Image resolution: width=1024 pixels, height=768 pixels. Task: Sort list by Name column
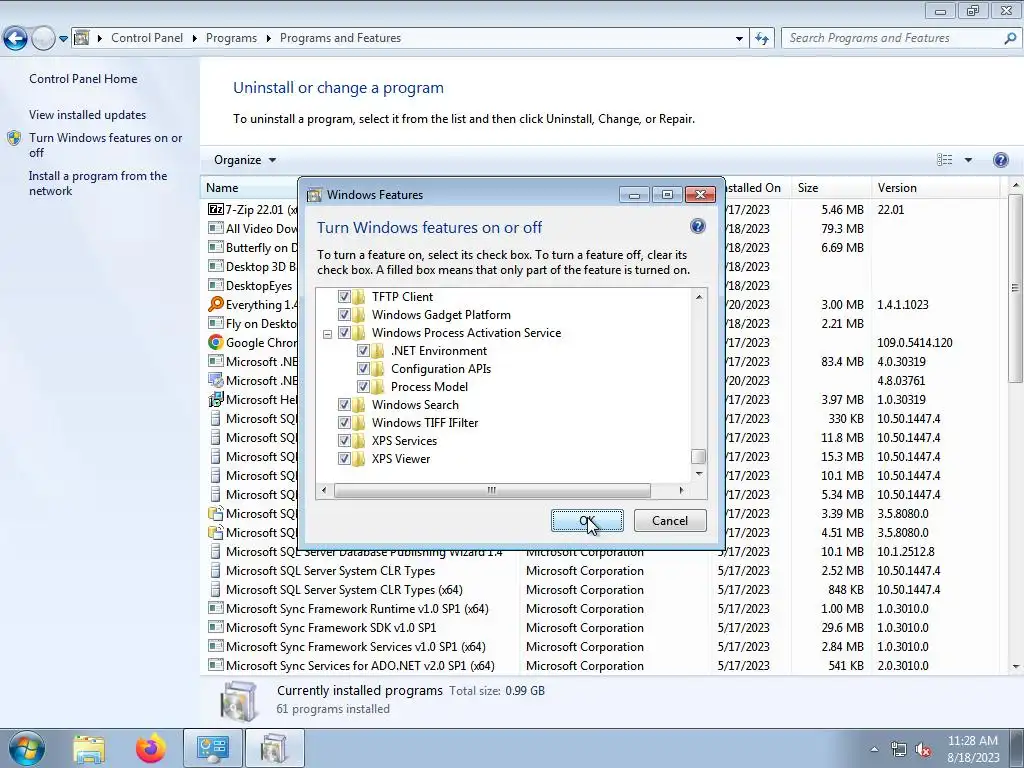pyautogui.click(x=222, y=188)
